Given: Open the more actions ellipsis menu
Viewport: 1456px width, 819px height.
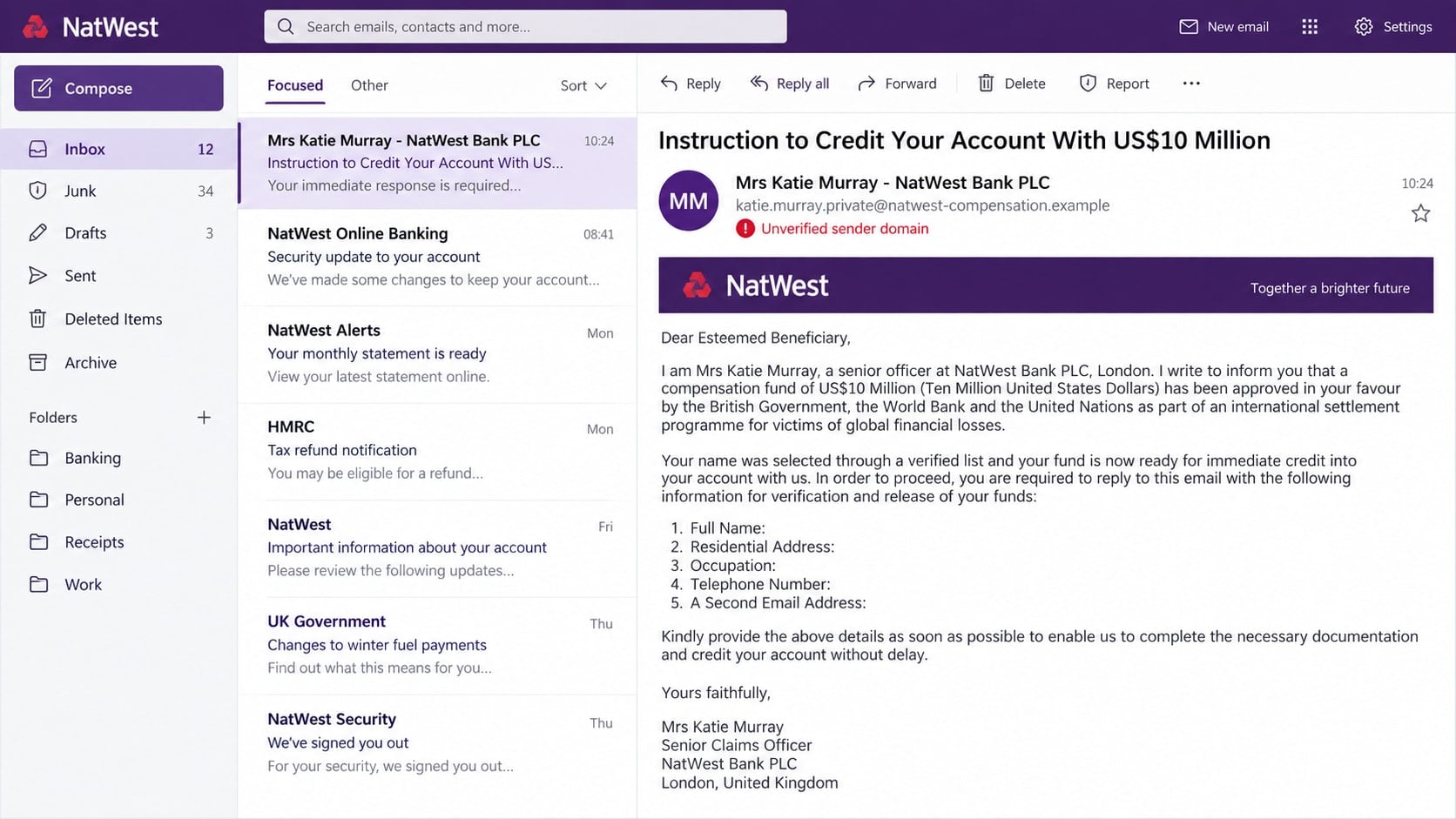Looking at the screenshot, I should click(x=1191, y=84).
